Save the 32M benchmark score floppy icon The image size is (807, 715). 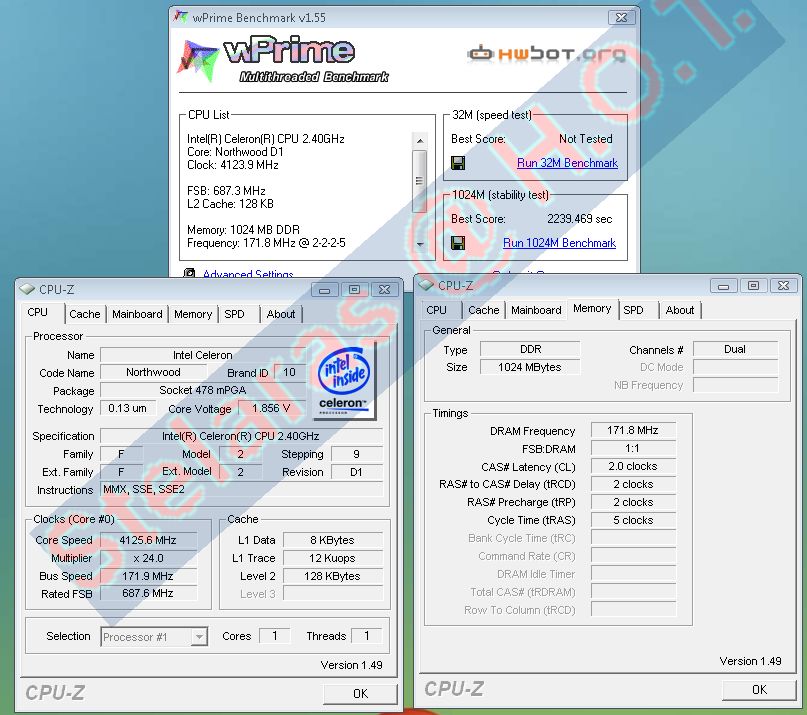(x=458, y=163)
